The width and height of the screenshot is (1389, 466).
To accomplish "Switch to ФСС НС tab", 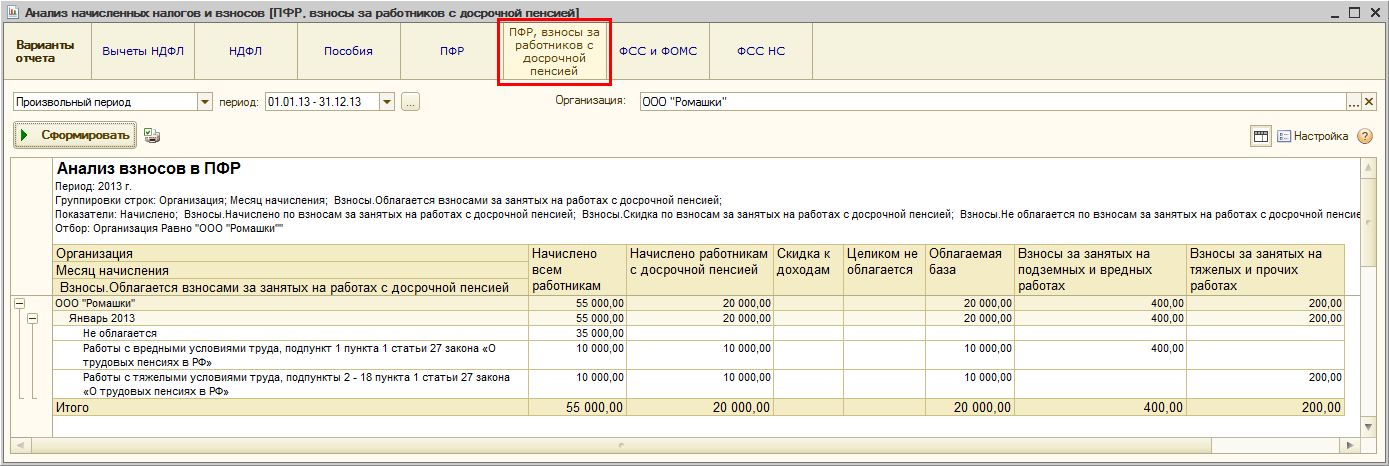I will point(761,51).
